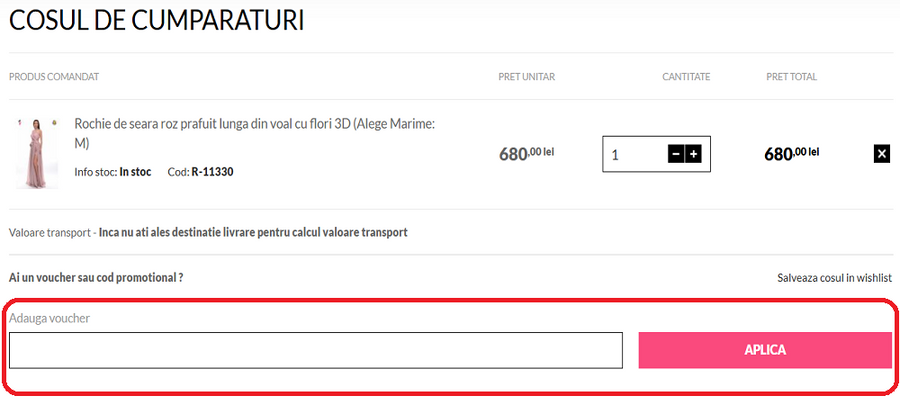Decrease quantity with the minus button

point(676,154)
